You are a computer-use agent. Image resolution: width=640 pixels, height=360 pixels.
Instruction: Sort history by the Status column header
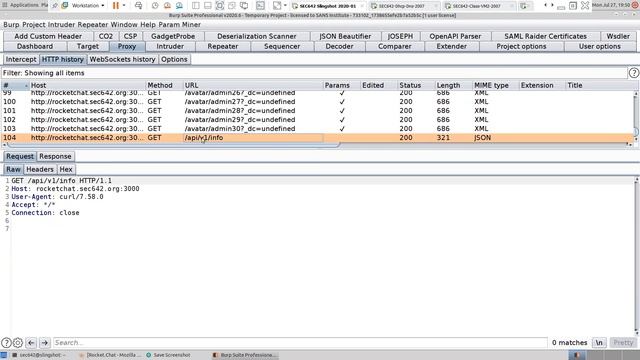[416, 85]
